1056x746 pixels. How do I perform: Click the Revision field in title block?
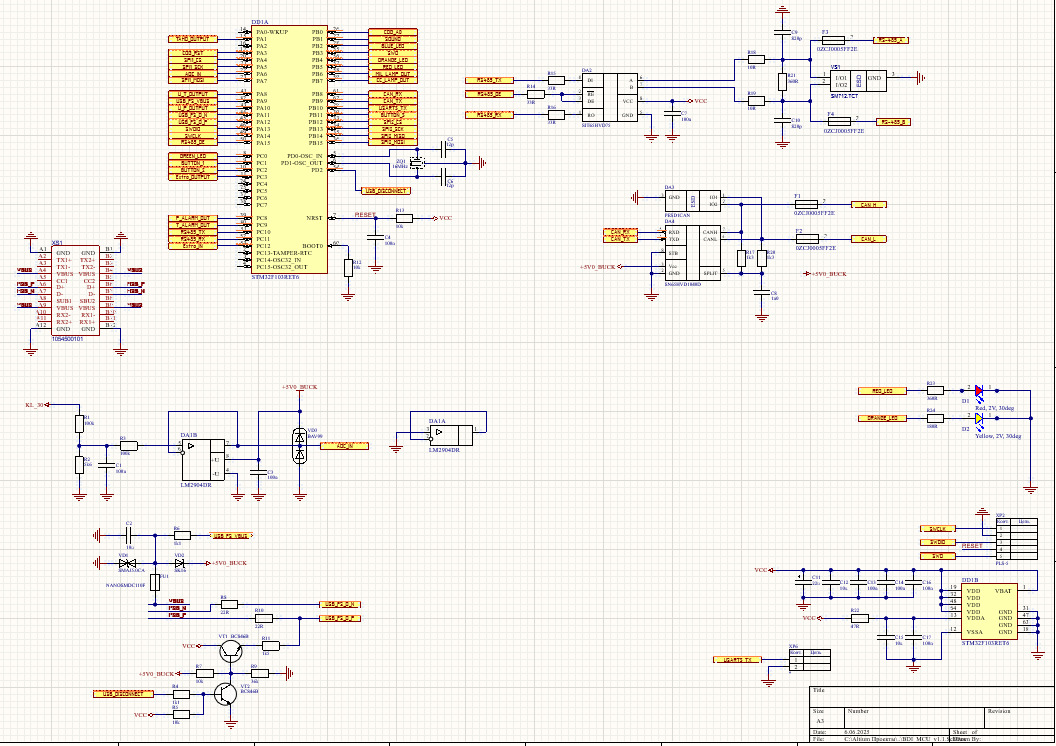1018,717
